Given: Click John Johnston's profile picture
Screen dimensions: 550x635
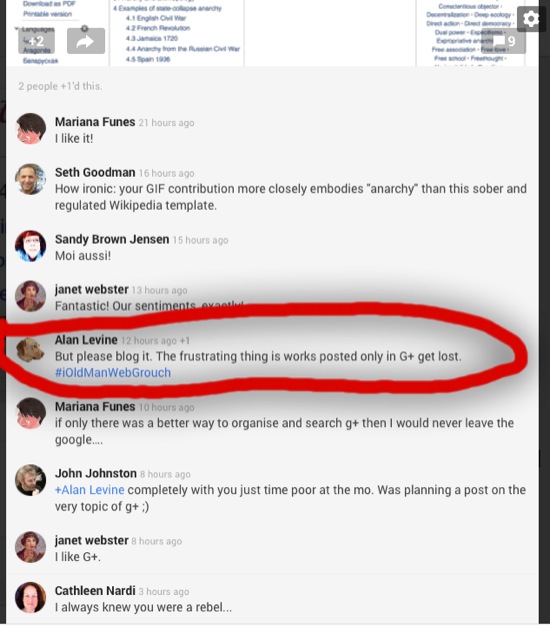Looking at the screenshot, I should coord(30,480).
